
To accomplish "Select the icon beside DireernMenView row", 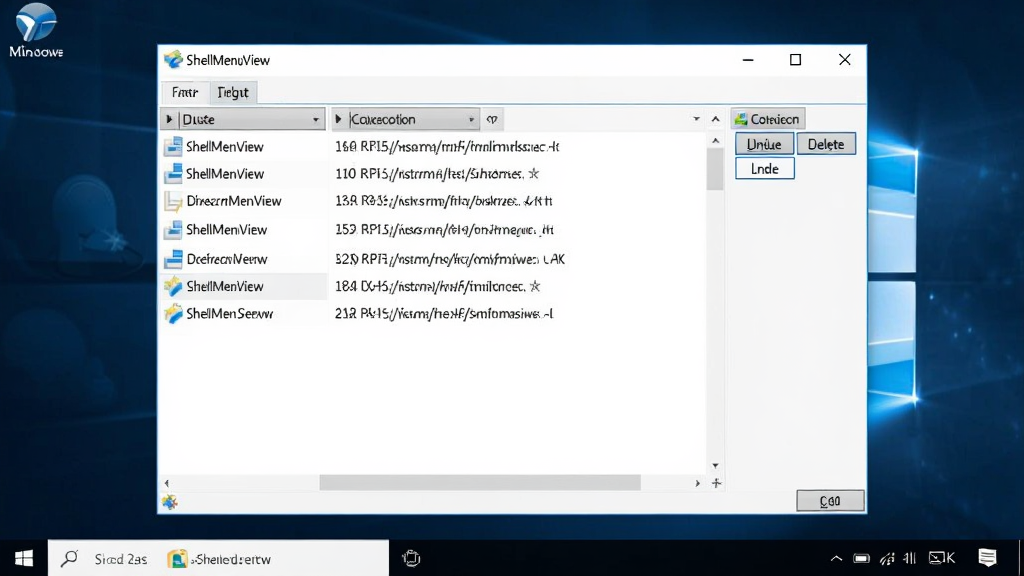I will [x=173, y=202].
